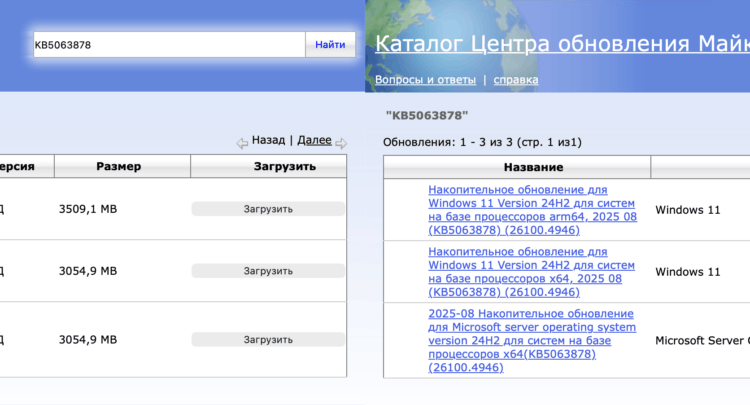750x405 pixels.
Task: Sort by the Размер column header
Action: pos(122,166)
